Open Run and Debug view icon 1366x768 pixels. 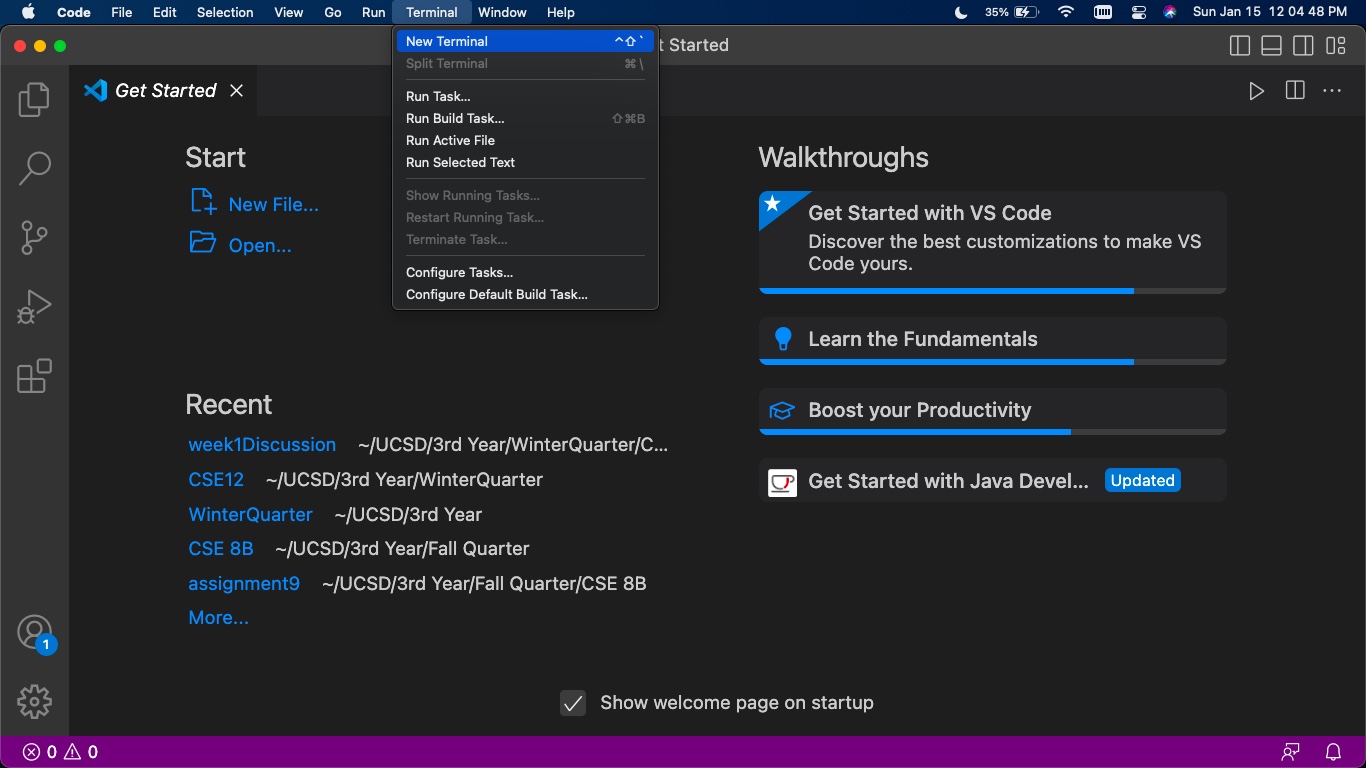34,307
